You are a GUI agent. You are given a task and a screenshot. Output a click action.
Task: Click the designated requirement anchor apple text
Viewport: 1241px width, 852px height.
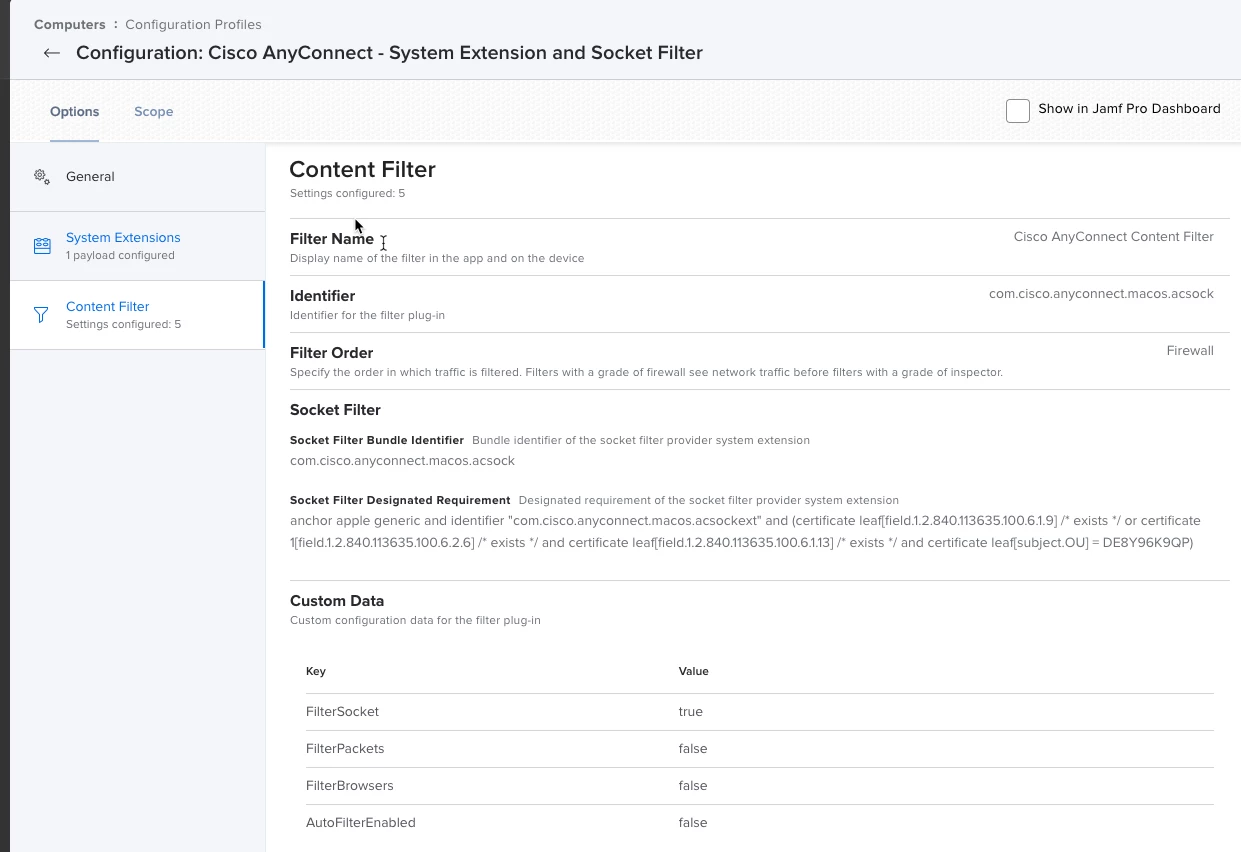pyautogui.click(x=745, y=532)
